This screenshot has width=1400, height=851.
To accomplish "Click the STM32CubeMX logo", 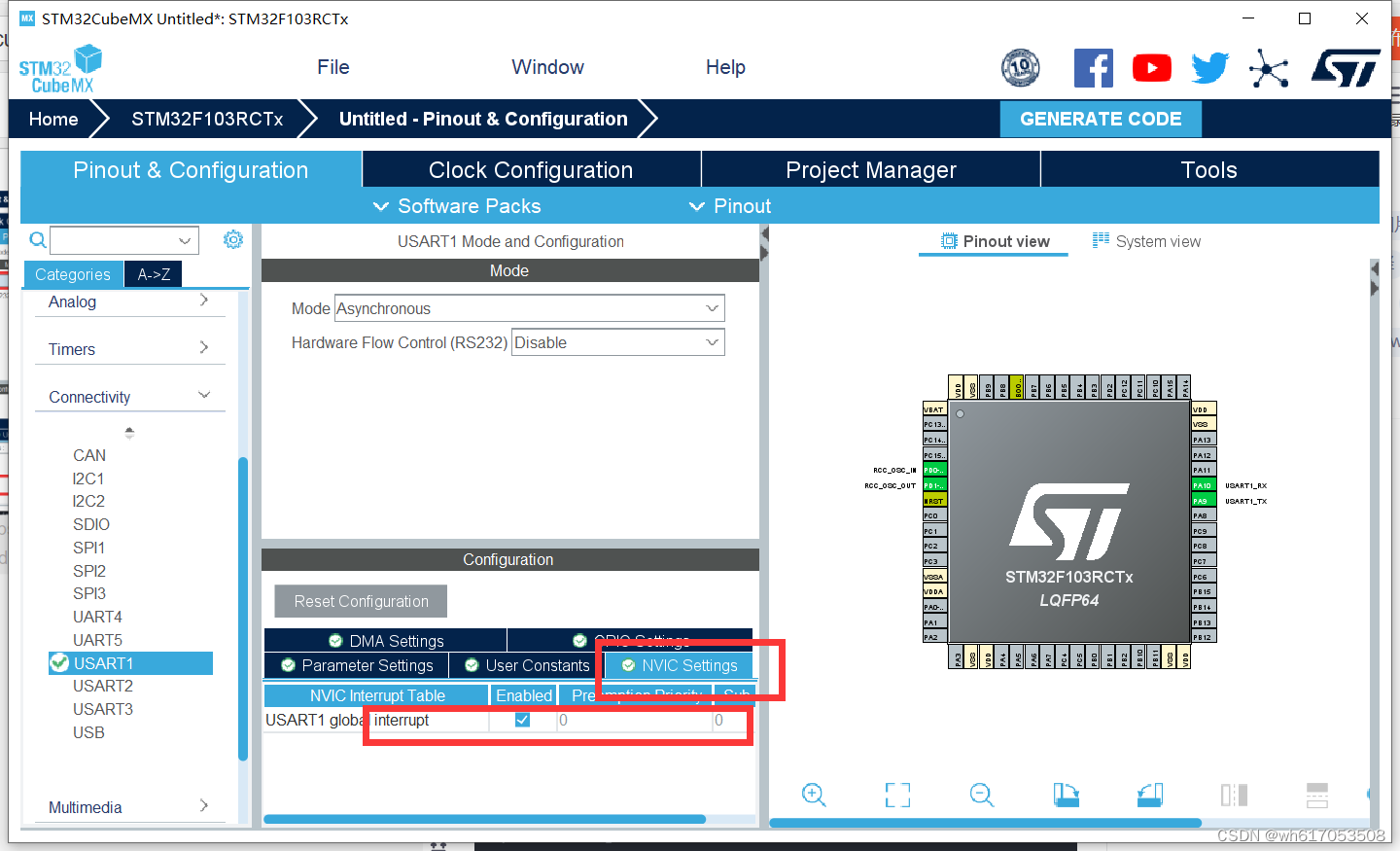I will coord(60,69).
